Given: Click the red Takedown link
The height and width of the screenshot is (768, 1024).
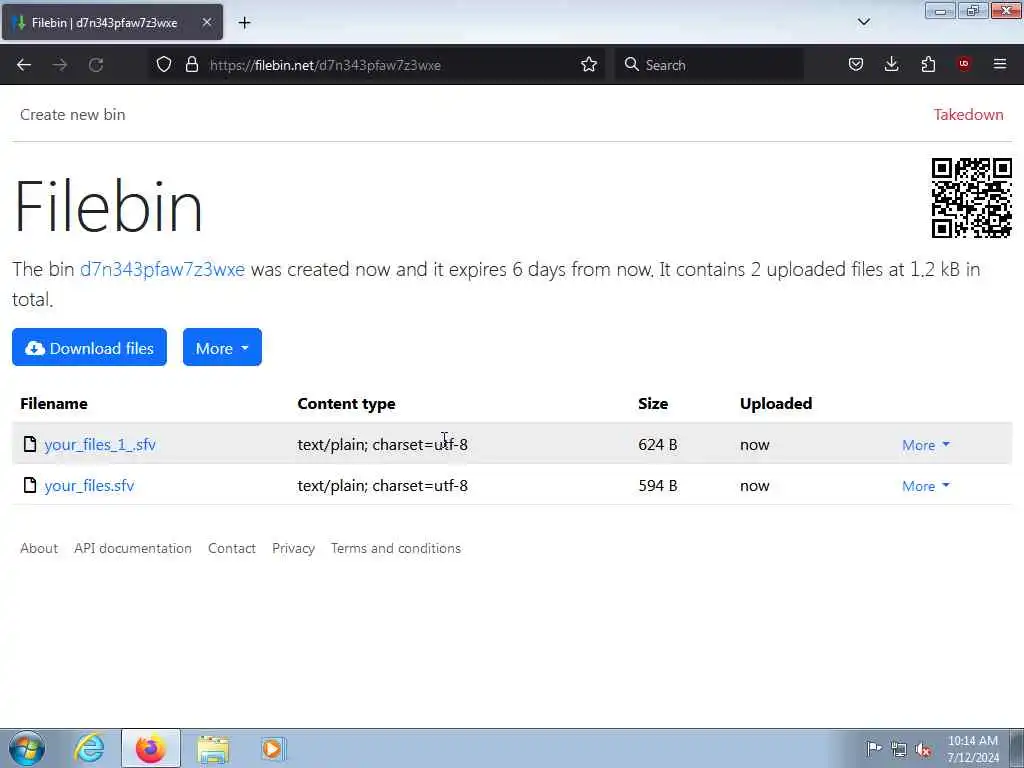Looking at the screenshot, I should 968,114.
